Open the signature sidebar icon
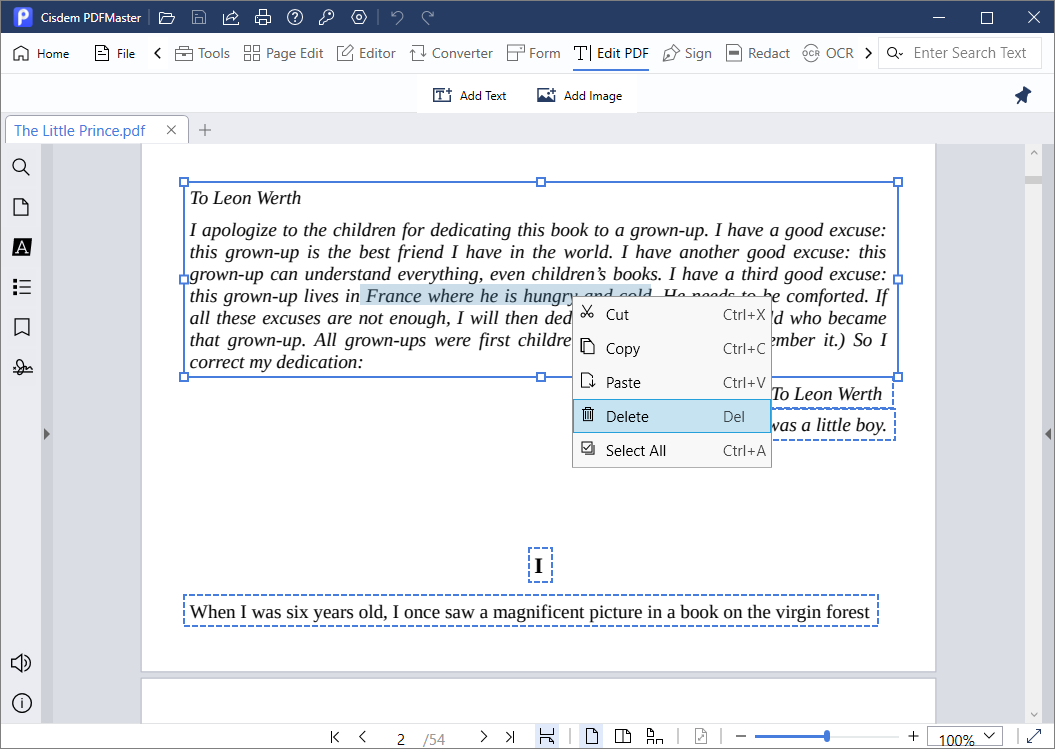 pyautogui.click(x=22, y=367)
